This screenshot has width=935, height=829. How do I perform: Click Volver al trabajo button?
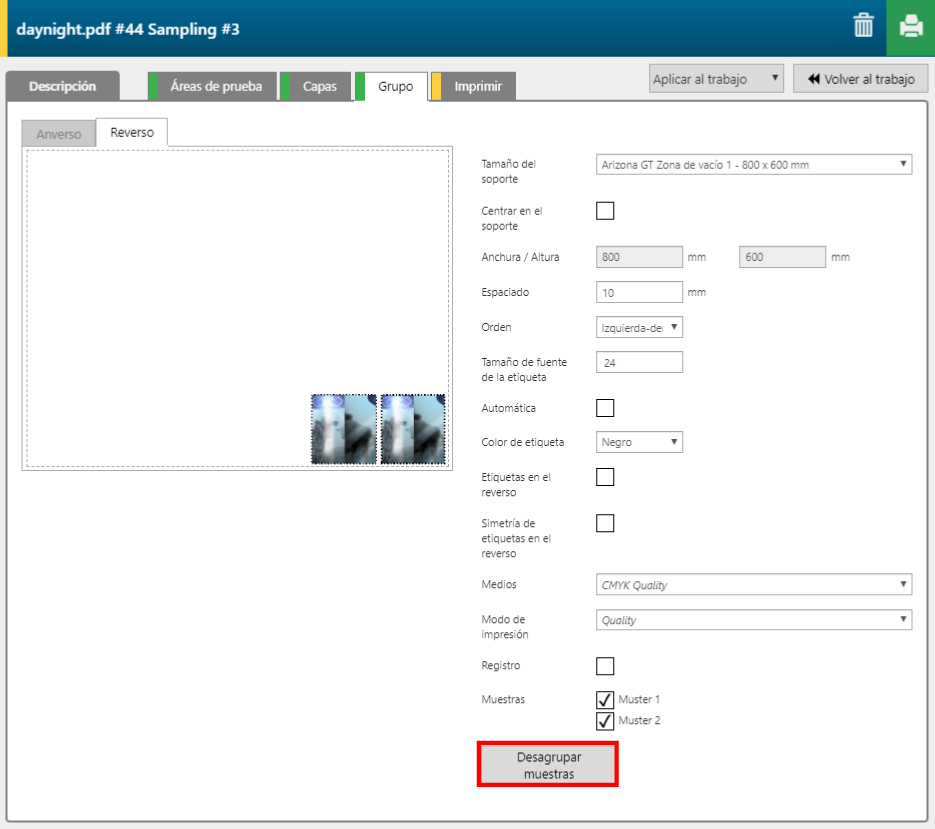[861, 79]
